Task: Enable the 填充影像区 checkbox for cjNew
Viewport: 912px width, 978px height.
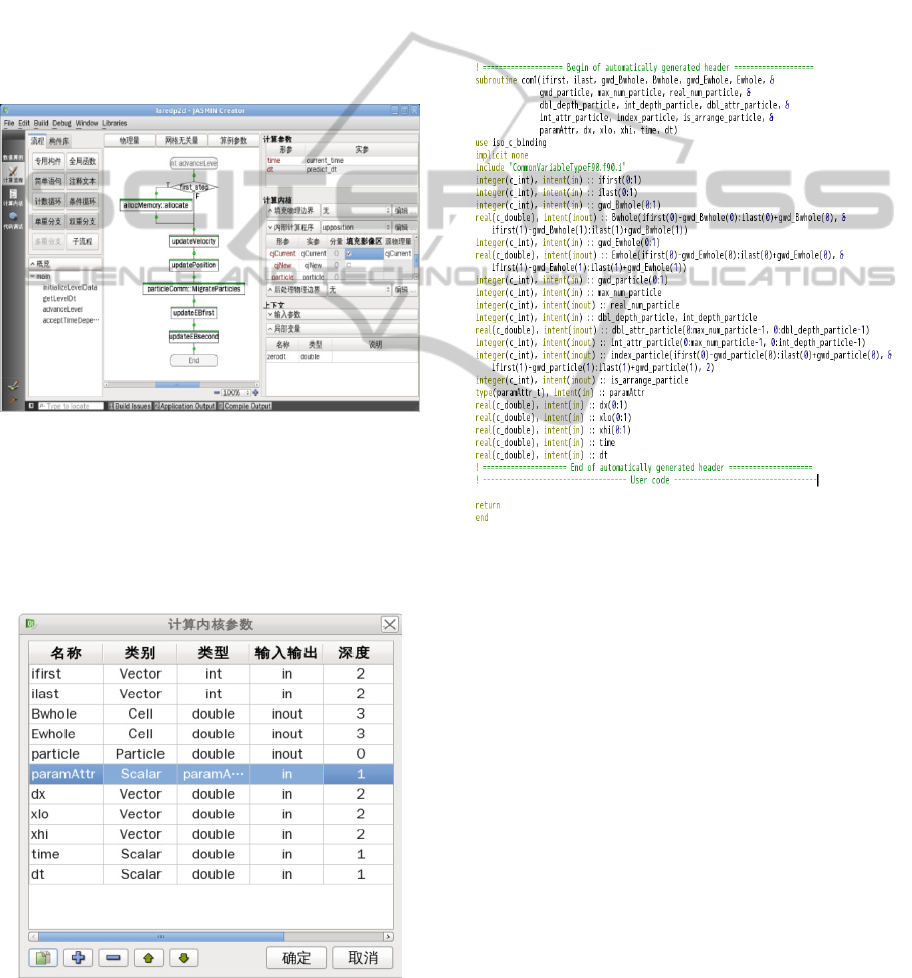Action: [x=349, y=265]
